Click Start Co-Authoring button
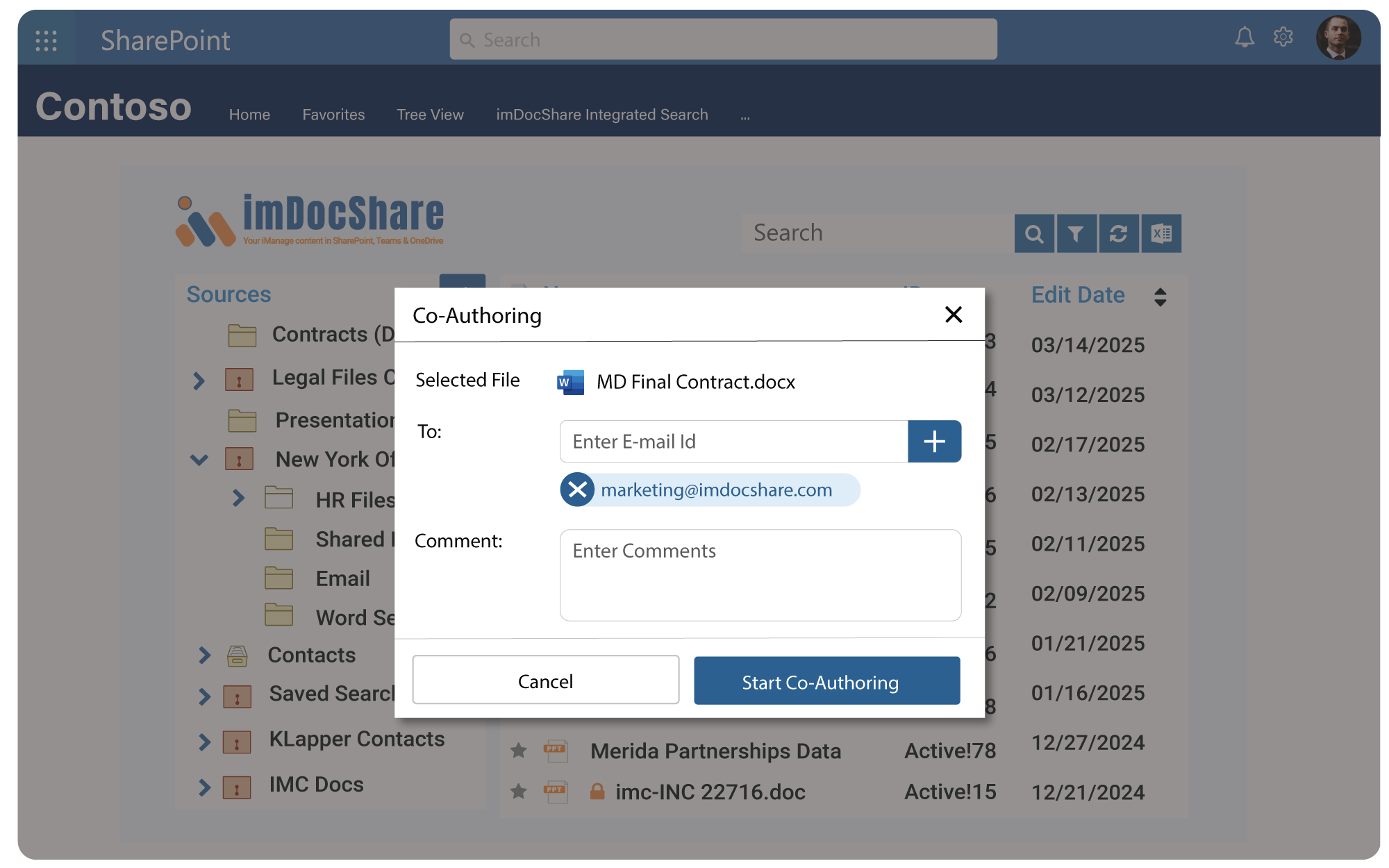Screen dimensions: 1389x868 [x=826, y=681]
